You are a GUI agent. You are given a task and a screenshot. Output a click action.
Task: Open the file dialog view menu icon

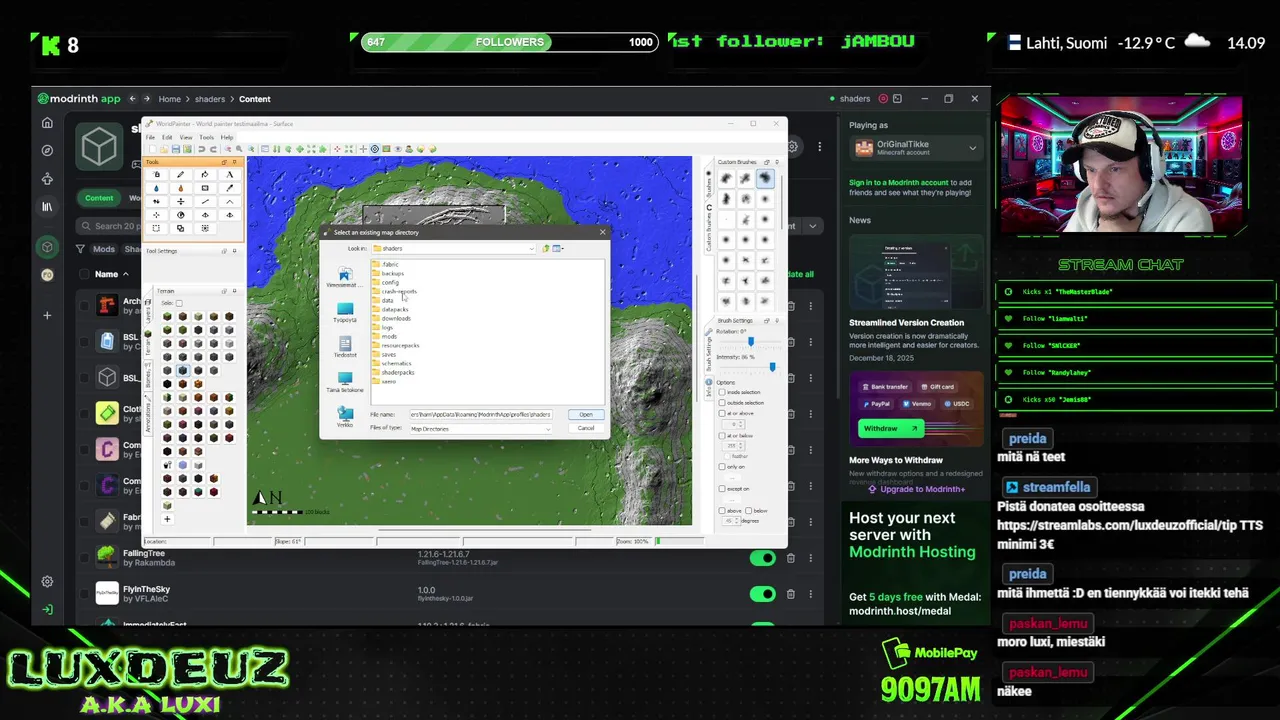[558, 248]
